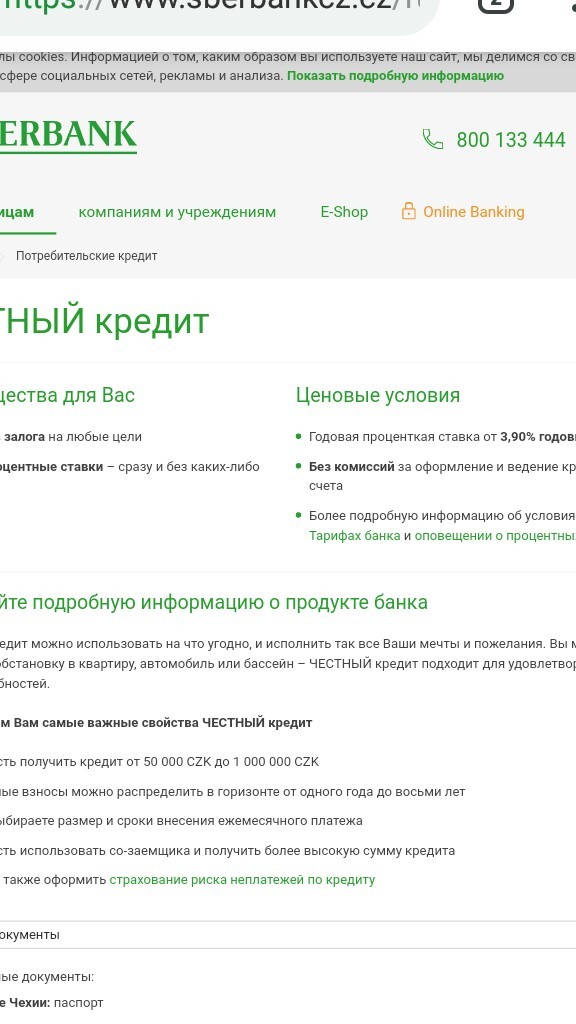The height and width of the screenshot is (1024, 576).
Task: Click the 'Ценовые условия' heading
Action: [x=377, y=395]
